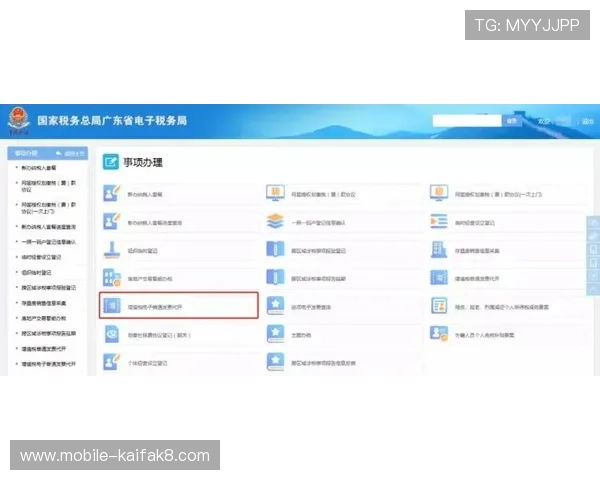600x480 pixels.
Task: Click 国家税务总局广东省电子税务局 header title
Action: (x=112, y=121)
